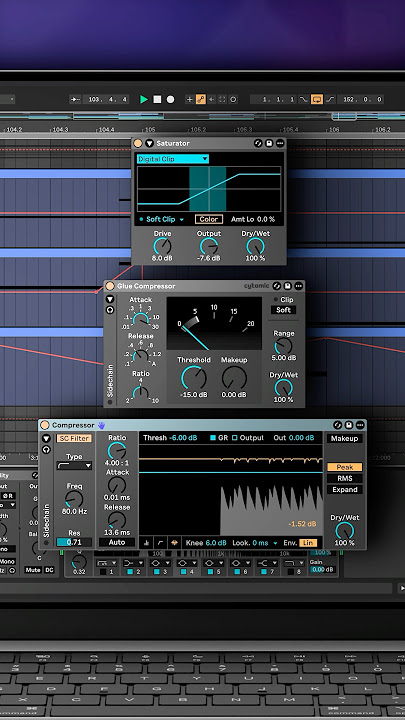This screenshot has height=720, width=405.
Task: Click the Mute button in Utility
Action: coord(33,570)
